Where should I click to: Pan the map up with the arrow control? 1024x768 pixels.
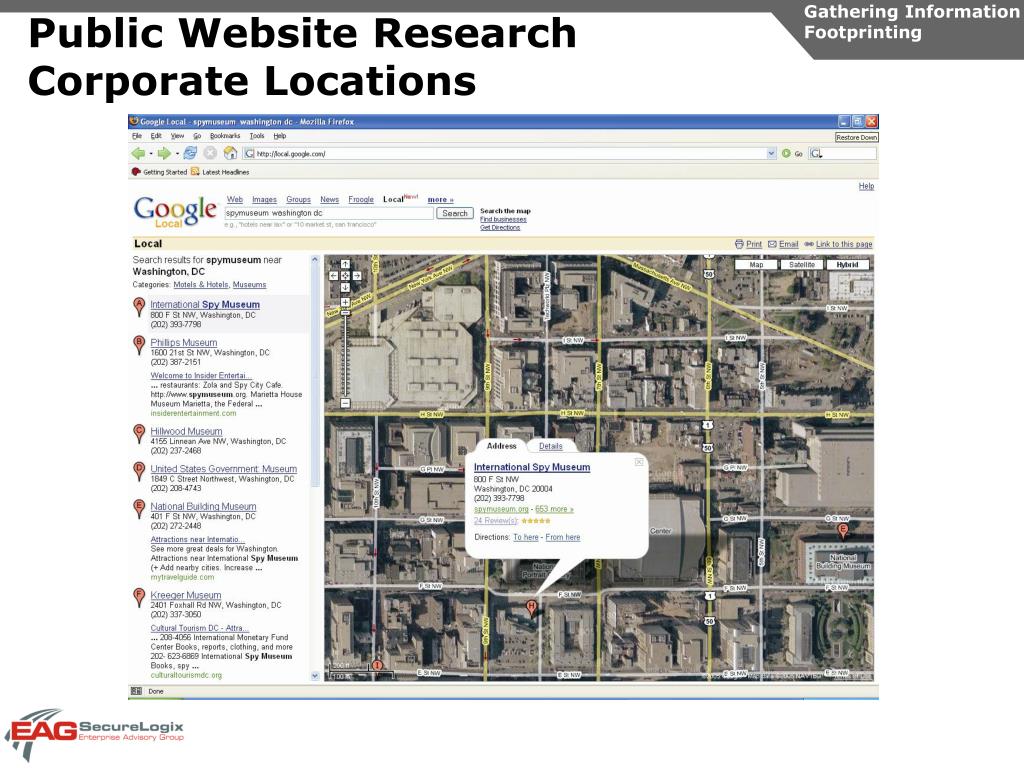pos(345,264)
